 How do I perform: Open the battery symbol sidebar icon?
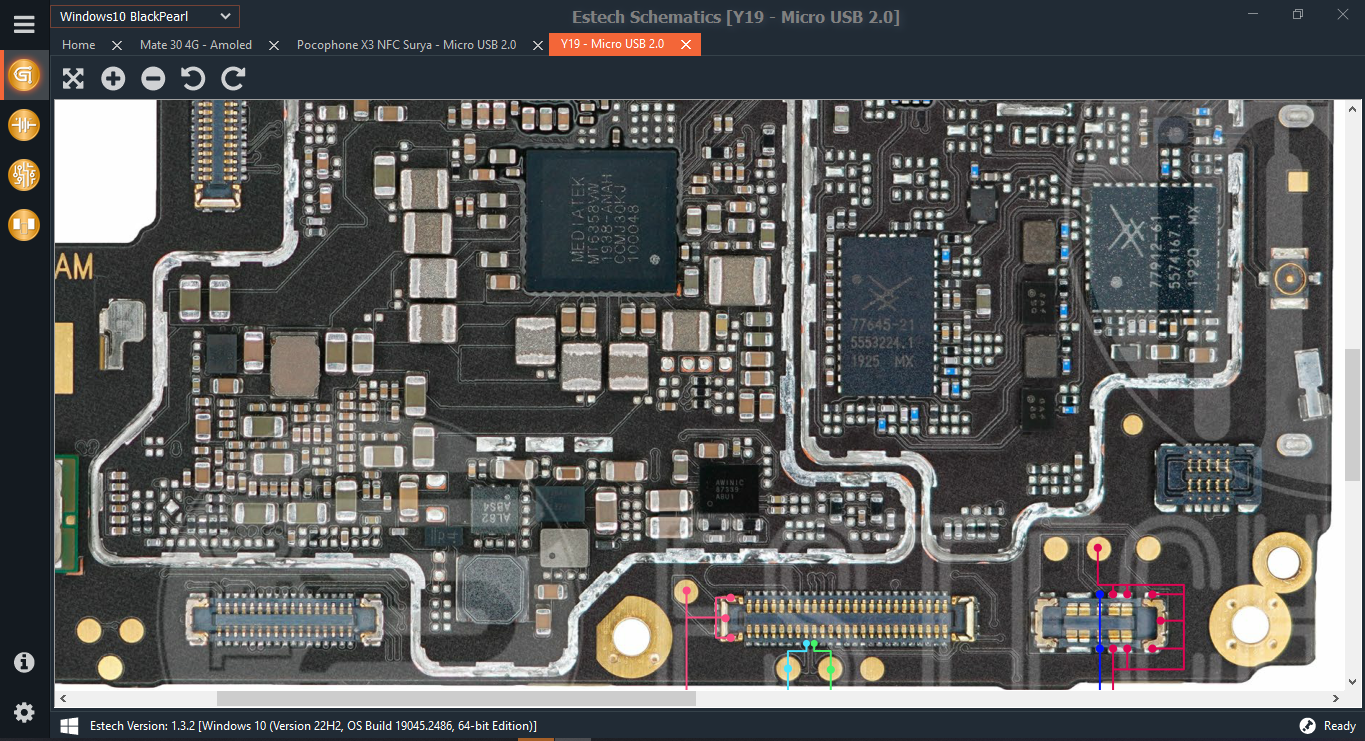coord(24,125)
